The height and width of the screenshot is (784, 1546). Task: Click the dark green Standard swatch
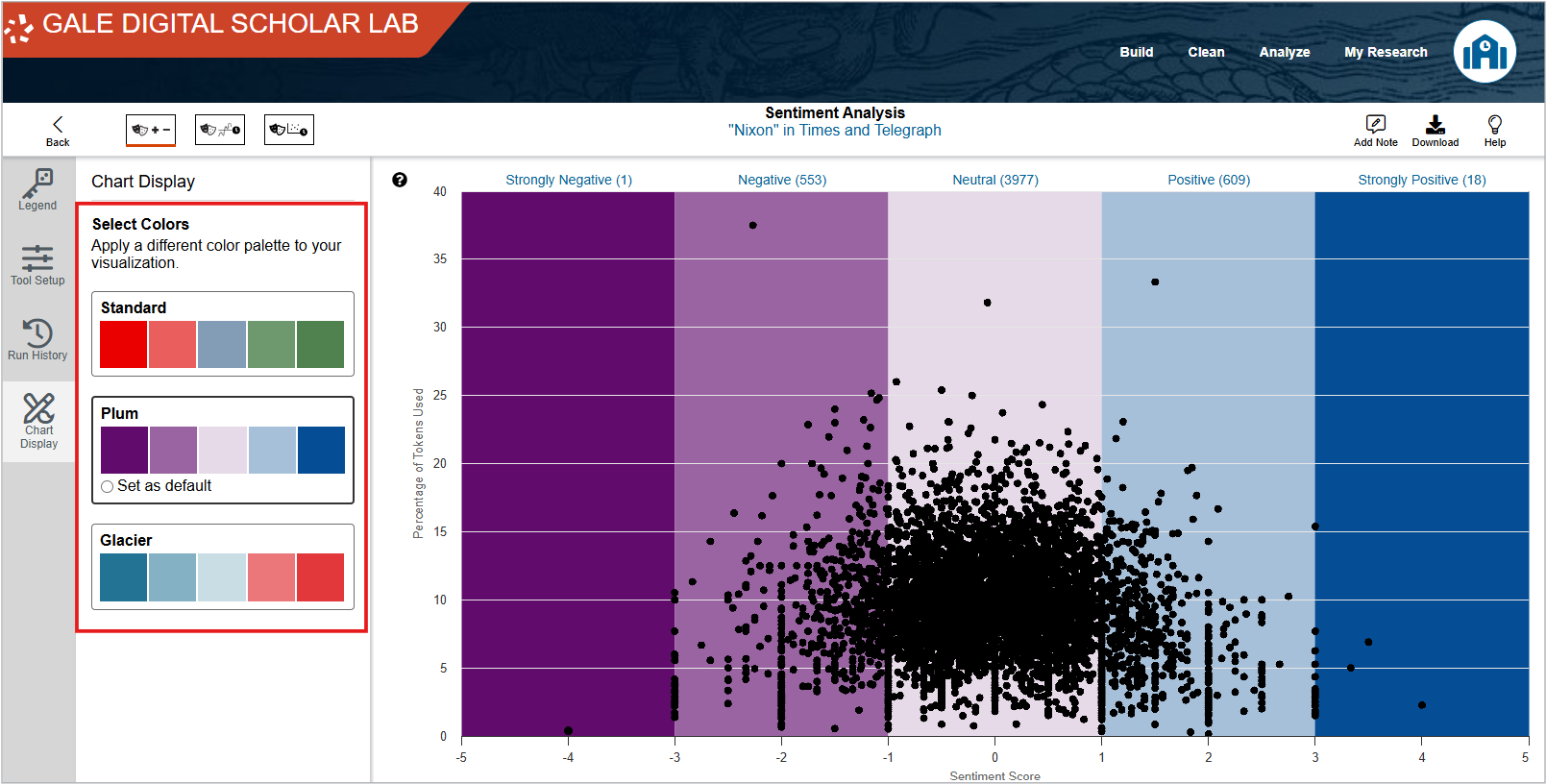click(x=320, y=344)
